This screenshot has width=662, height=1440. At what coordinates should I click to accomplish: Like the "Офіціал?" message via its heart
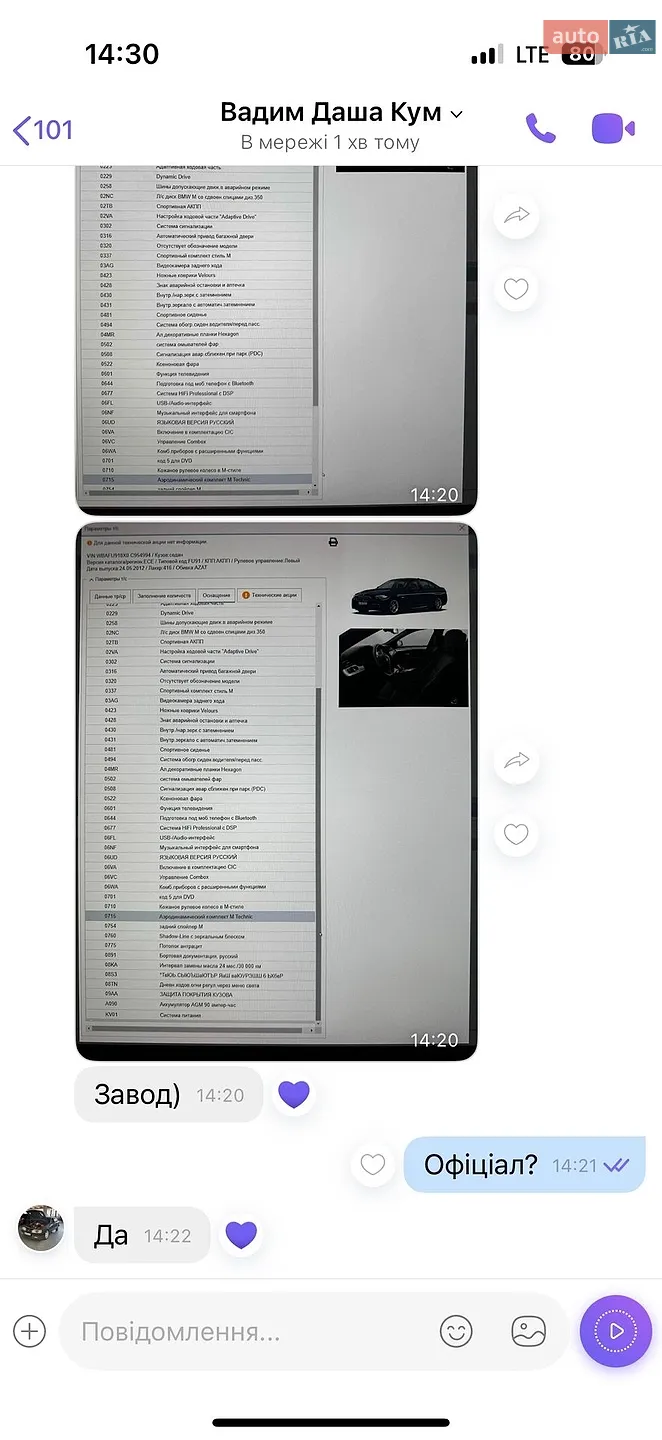[373, 1164]
